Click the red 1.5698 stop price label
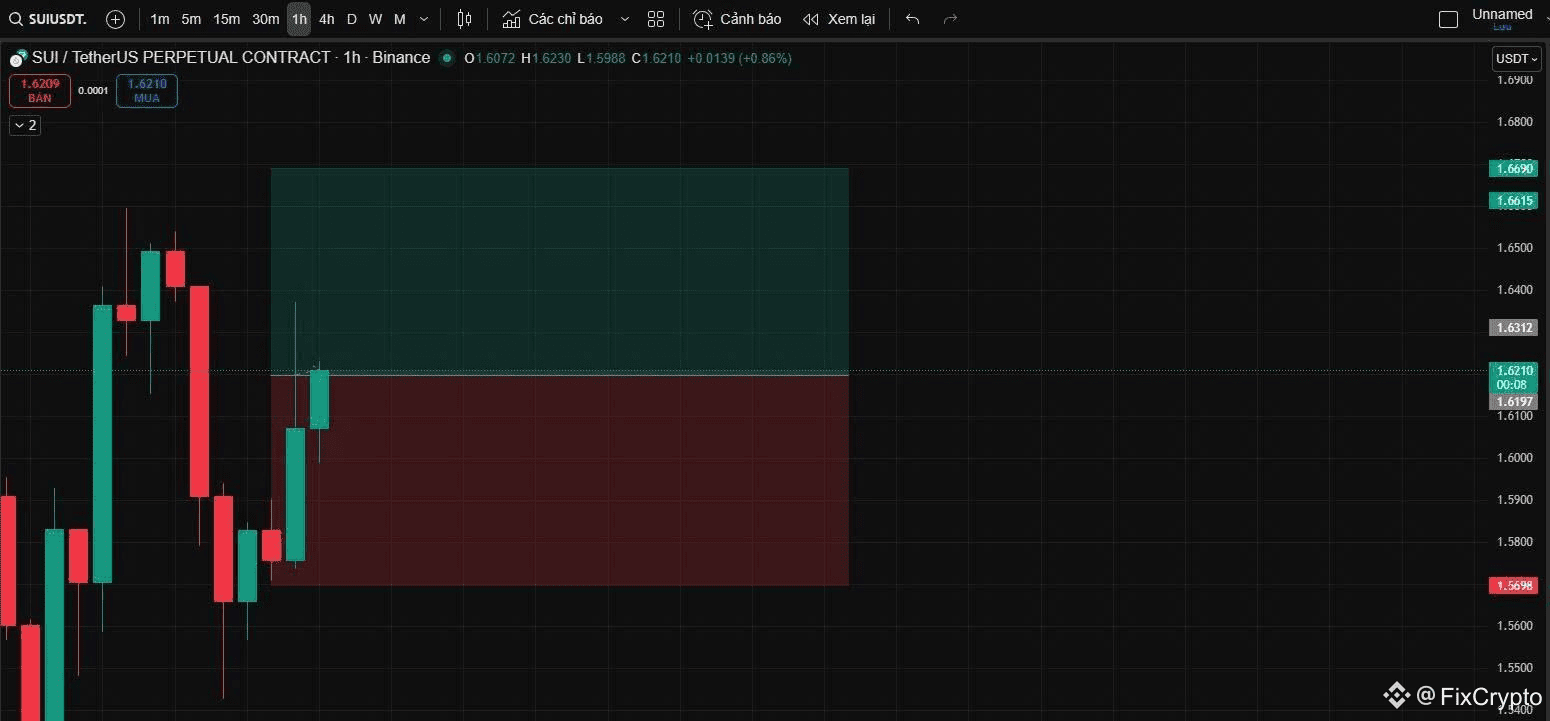This screenshot has width=1550, height=721. coord(1513,585)
